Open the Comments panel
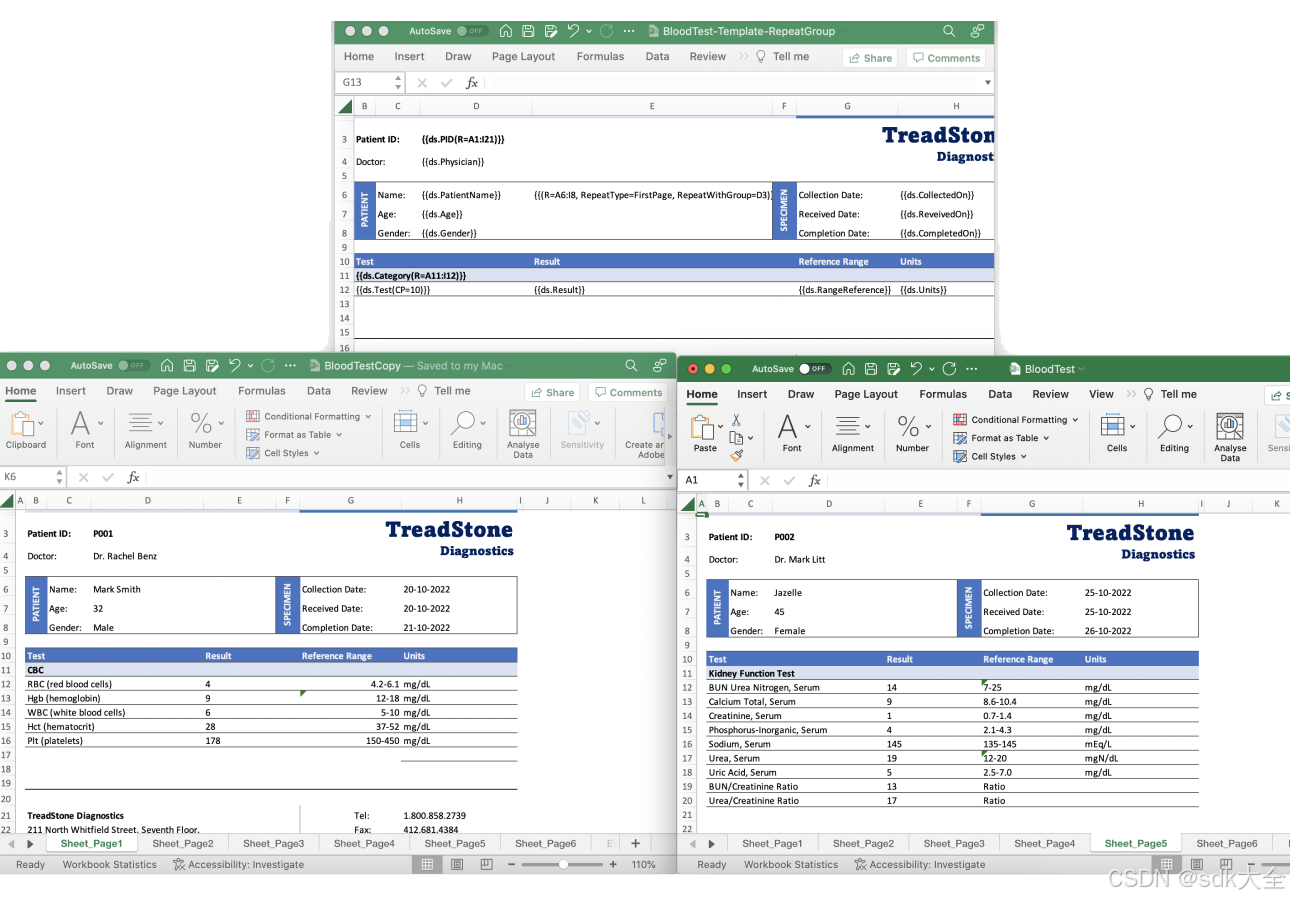 point(945,57)
